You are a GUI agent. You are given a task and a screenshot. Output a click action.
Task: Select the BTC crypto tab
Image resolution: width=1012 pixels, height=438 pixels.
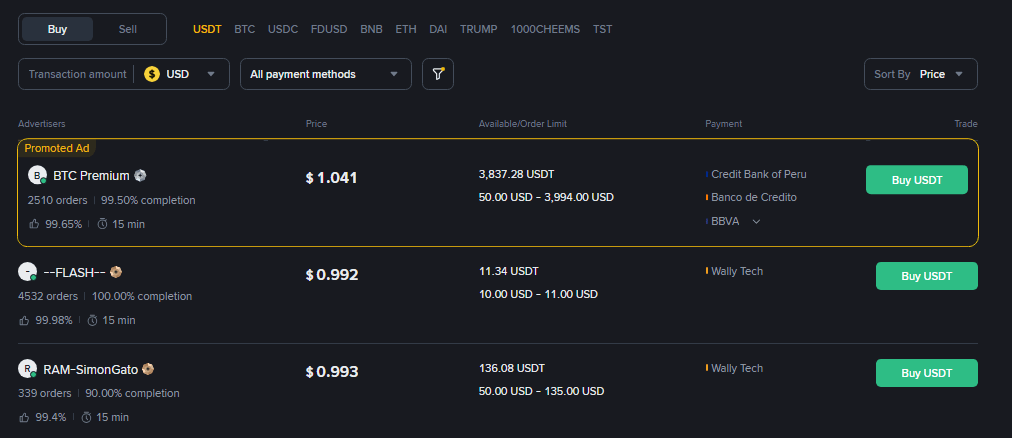[x=245, y=29]
